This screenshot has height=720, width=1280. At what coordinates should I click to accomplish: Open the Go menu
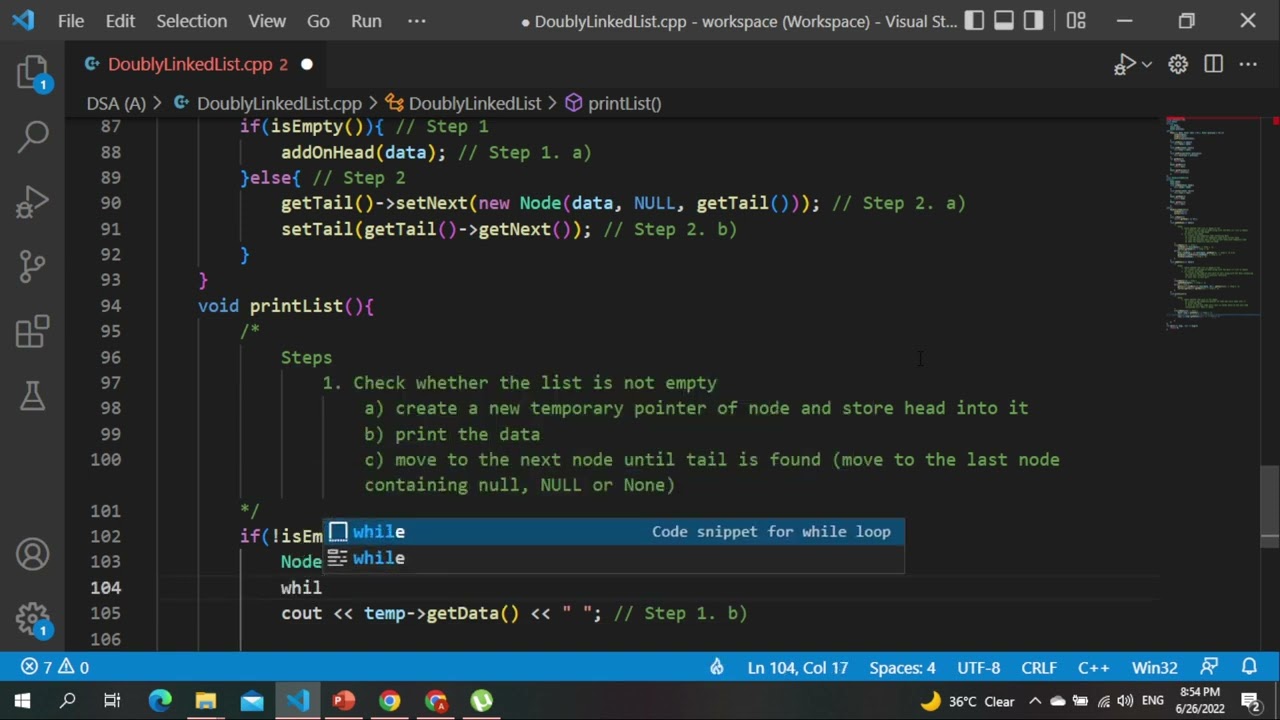(x=318, y=21)
